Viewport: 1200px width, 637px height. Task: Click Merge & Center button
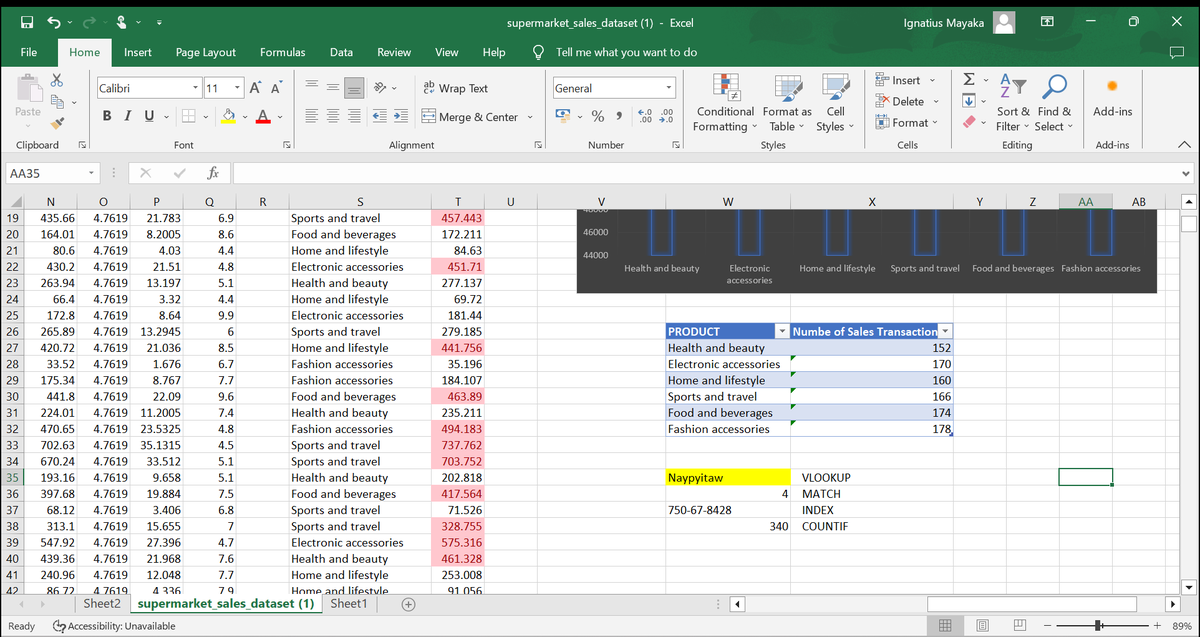[x=470, y=117]
